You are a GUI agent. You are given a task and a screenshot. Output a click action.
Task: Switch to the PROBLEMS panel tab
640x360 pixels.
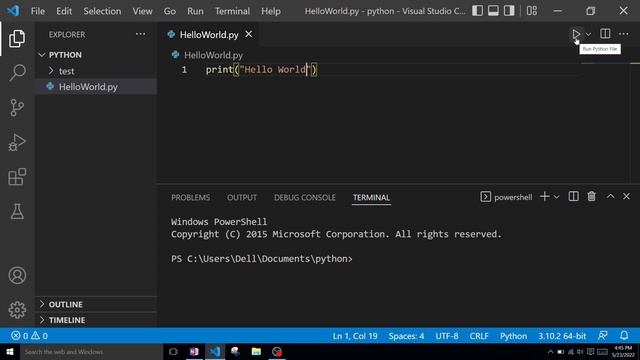click(x=191, y=198)
